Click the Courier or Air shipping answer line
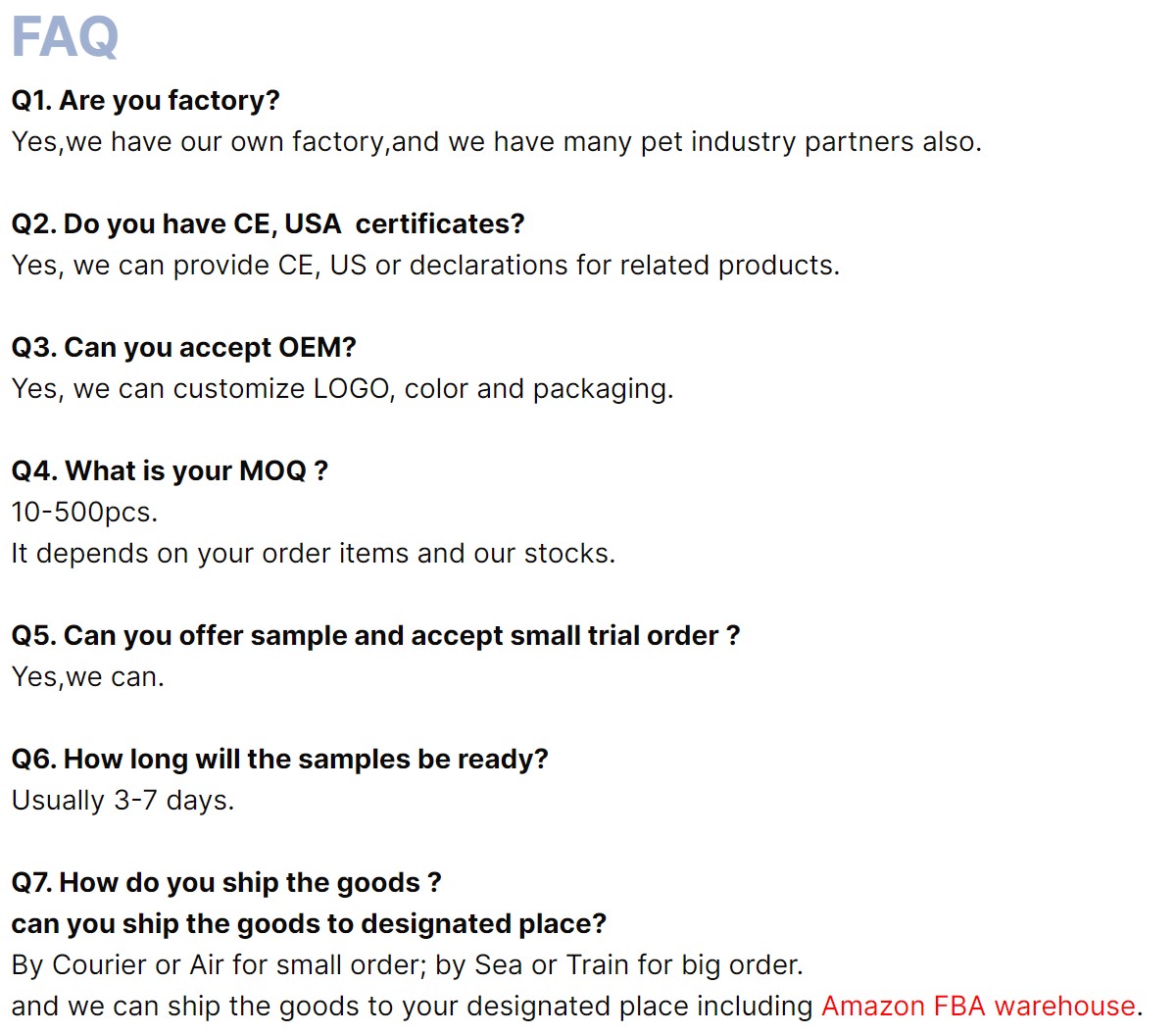 pyautogui.click(x=407, y=965)
